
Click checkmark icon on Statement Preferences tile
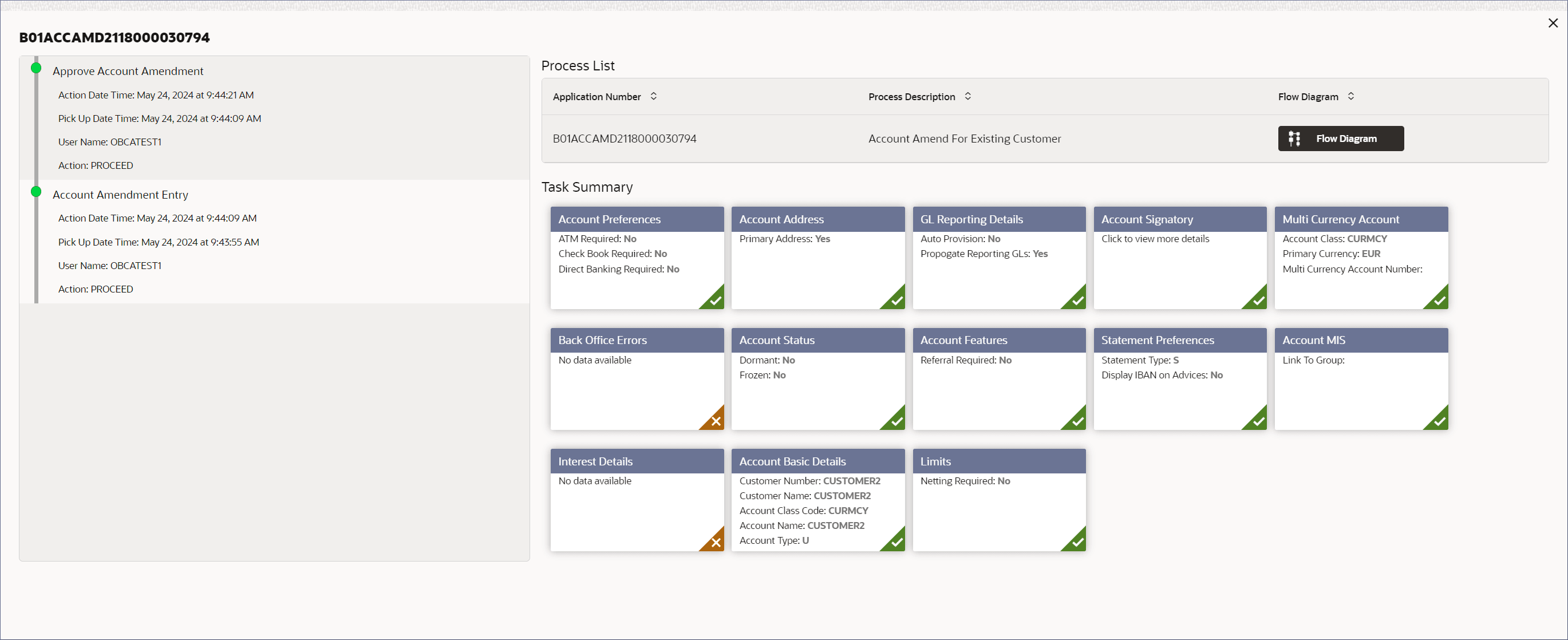coord(1258,421)
